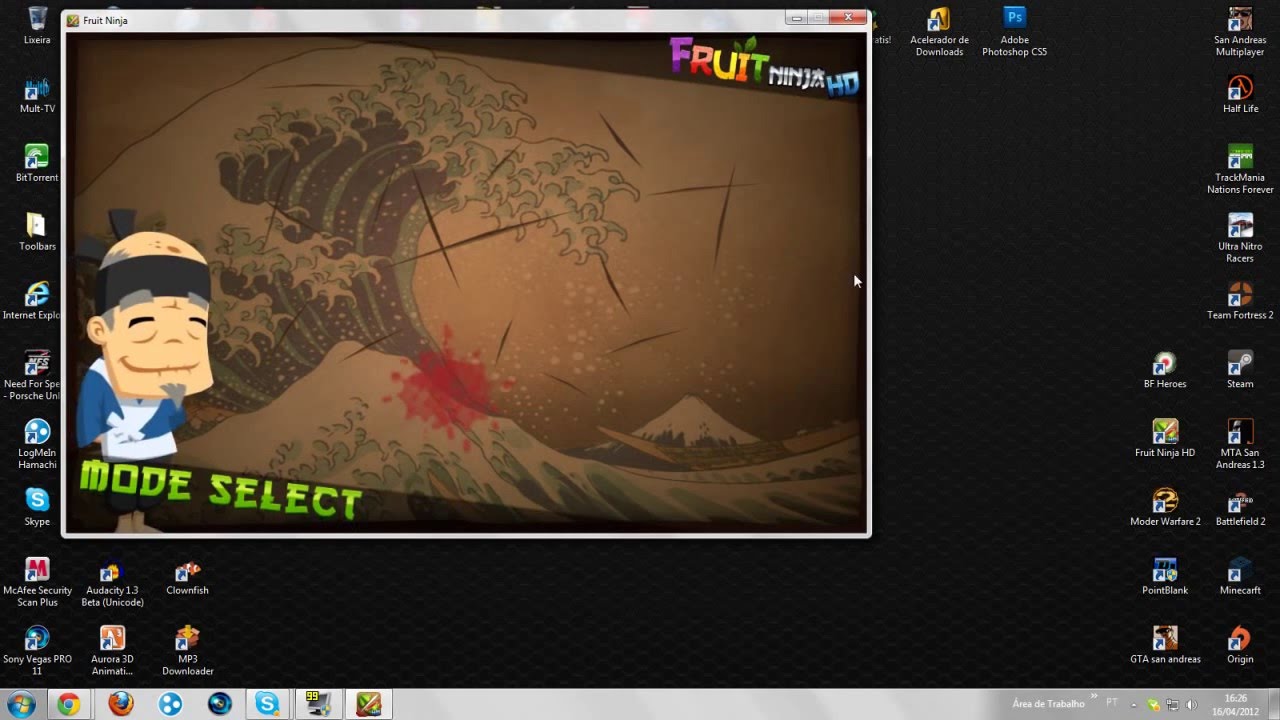Select the Half Life desktop shortcut
The width and height of the screenshot is (1280, 720).
pyautogui.click(x=1240, y=95)
